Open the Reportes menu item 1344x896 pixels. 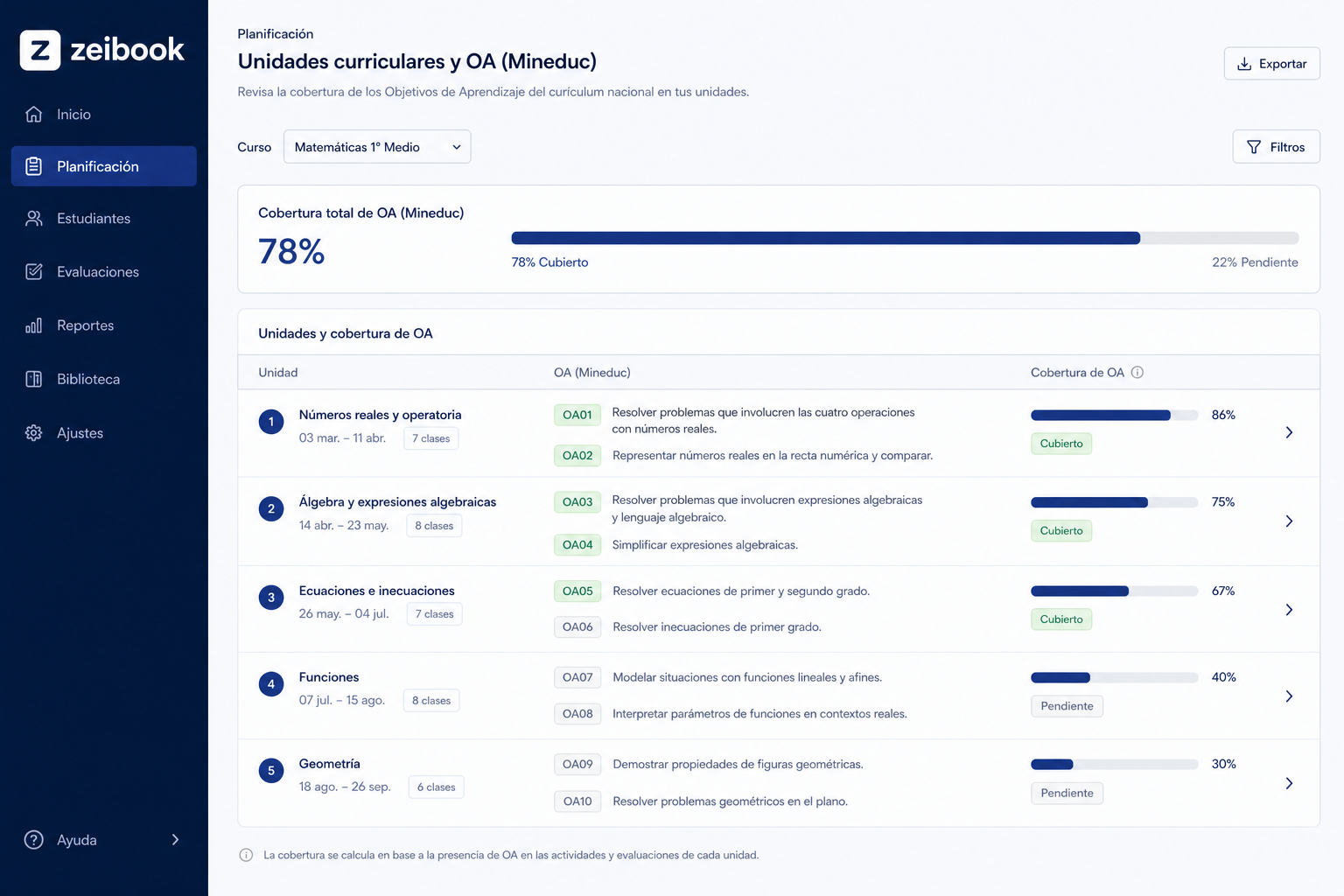[x=104, y=325]
